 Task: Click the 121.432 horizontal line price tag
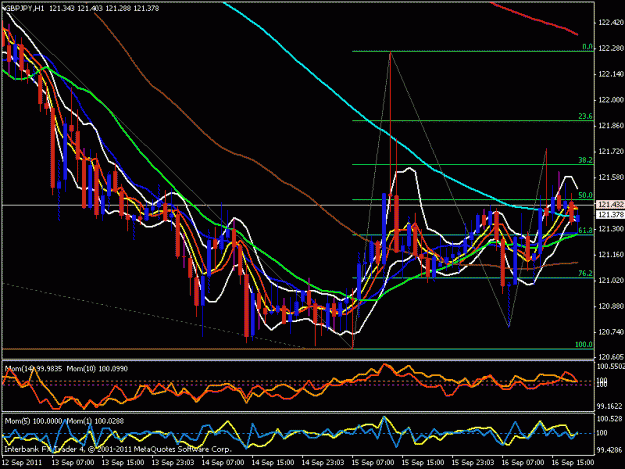pyautogui.click(x=610, y=204)
